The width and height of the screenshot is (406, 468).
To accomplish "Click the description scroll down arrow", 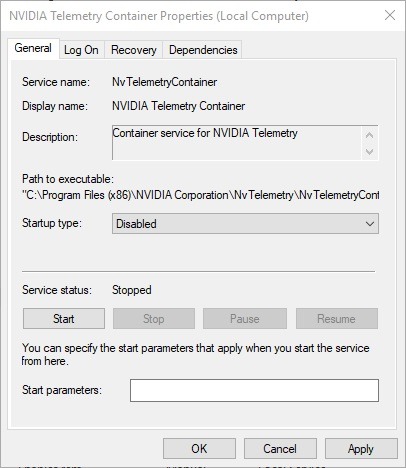I will coord(369,152).
